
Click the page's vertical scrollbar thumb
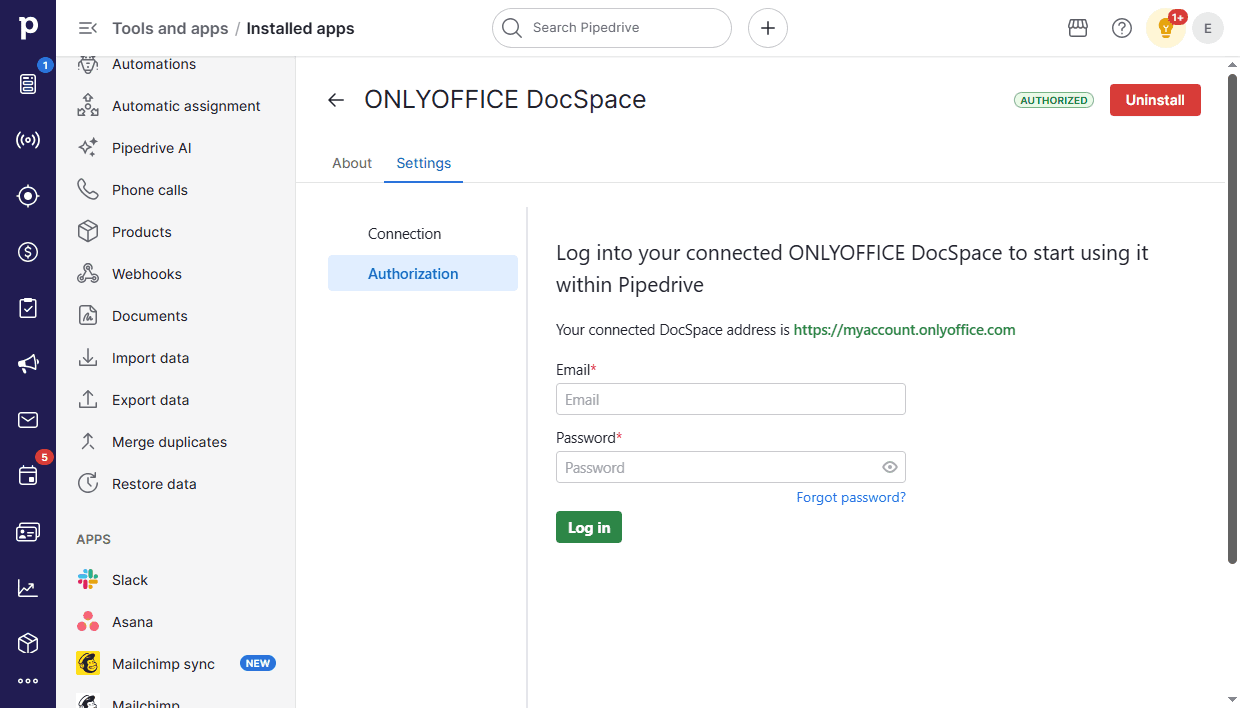(x=1232, y=318)
